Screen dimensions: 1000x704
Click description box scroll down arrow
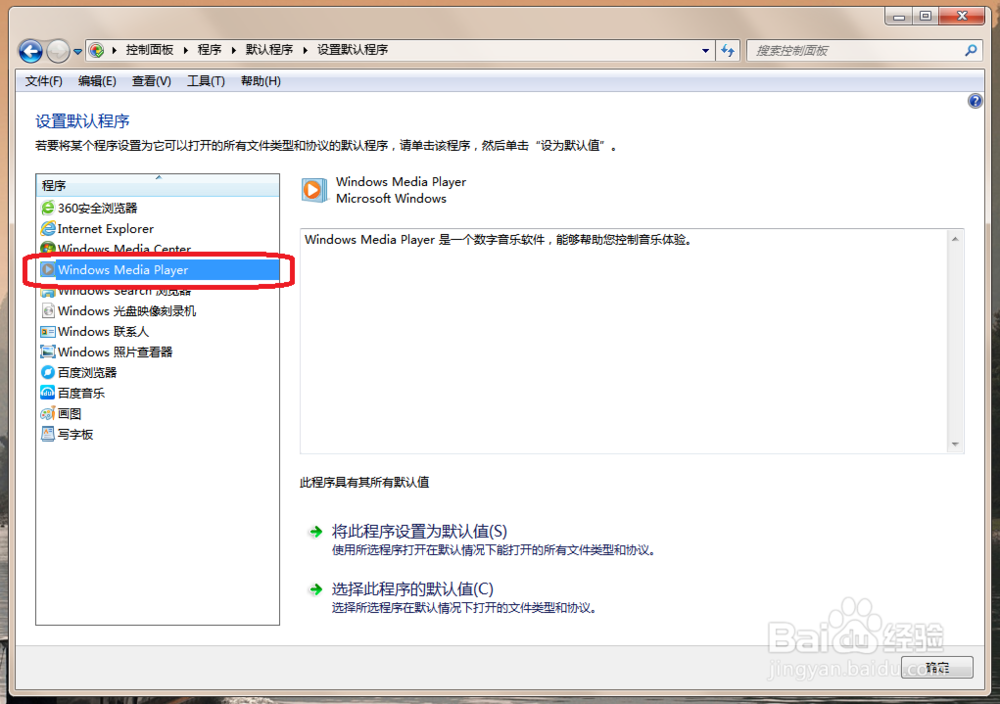955,444
